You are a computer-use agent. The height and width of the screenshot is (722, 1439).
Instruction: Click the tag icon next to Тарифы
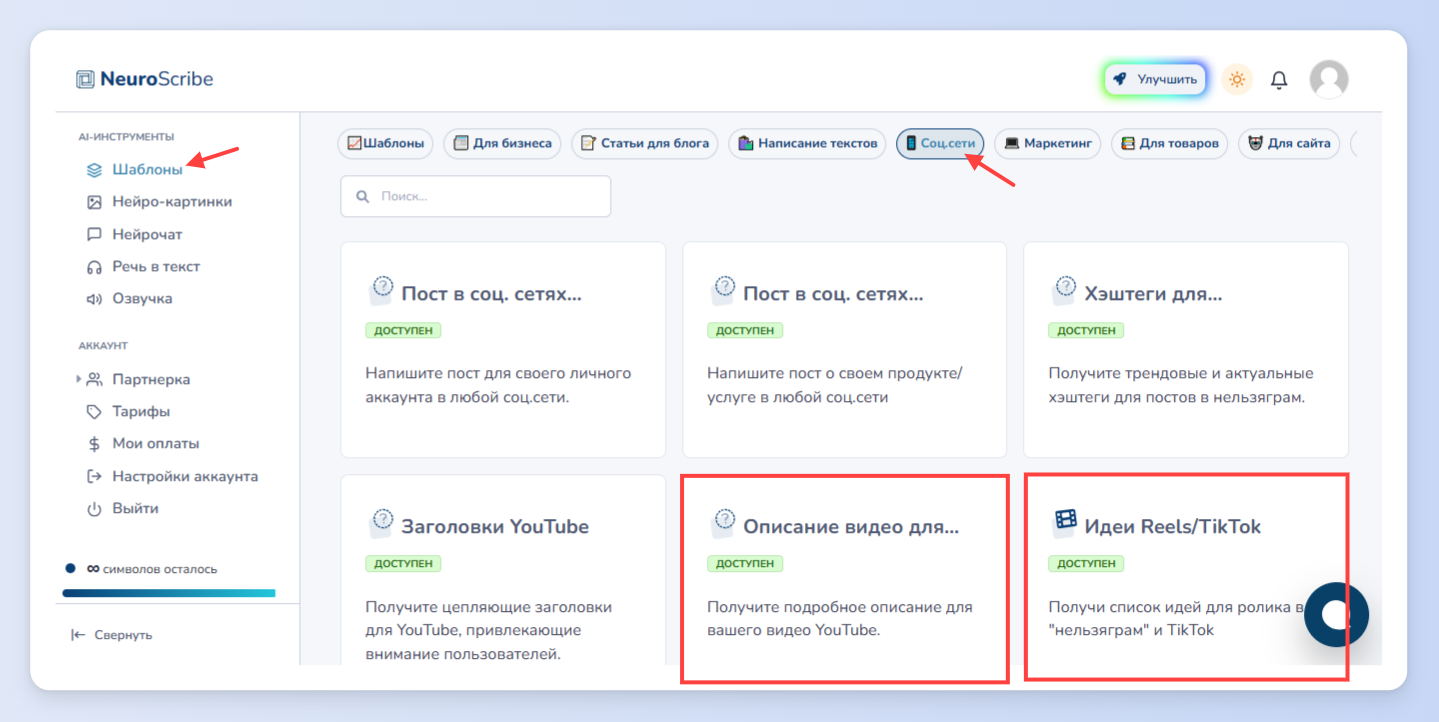pos(94,411)
